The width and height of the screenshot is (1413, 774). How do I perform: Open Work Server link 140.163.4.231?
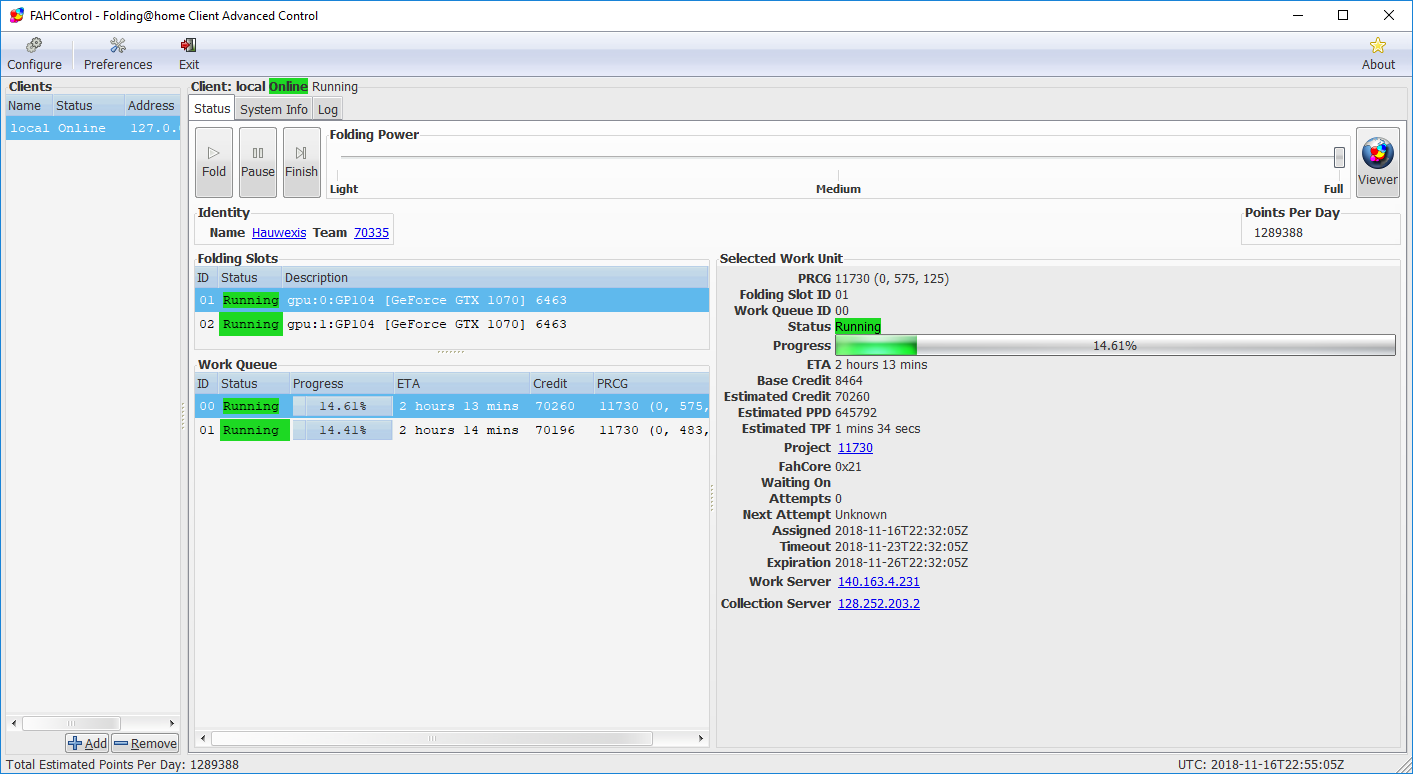pyautogui.click(x=879, y=581)
